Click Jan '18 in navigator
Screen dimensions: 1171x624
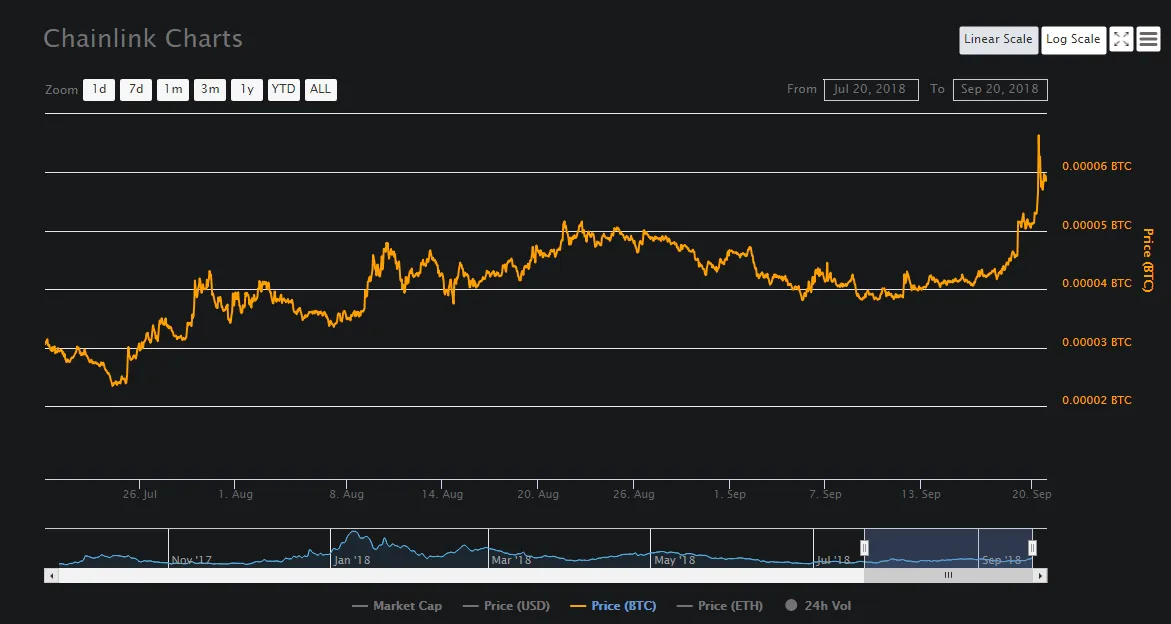click(352, 560)
